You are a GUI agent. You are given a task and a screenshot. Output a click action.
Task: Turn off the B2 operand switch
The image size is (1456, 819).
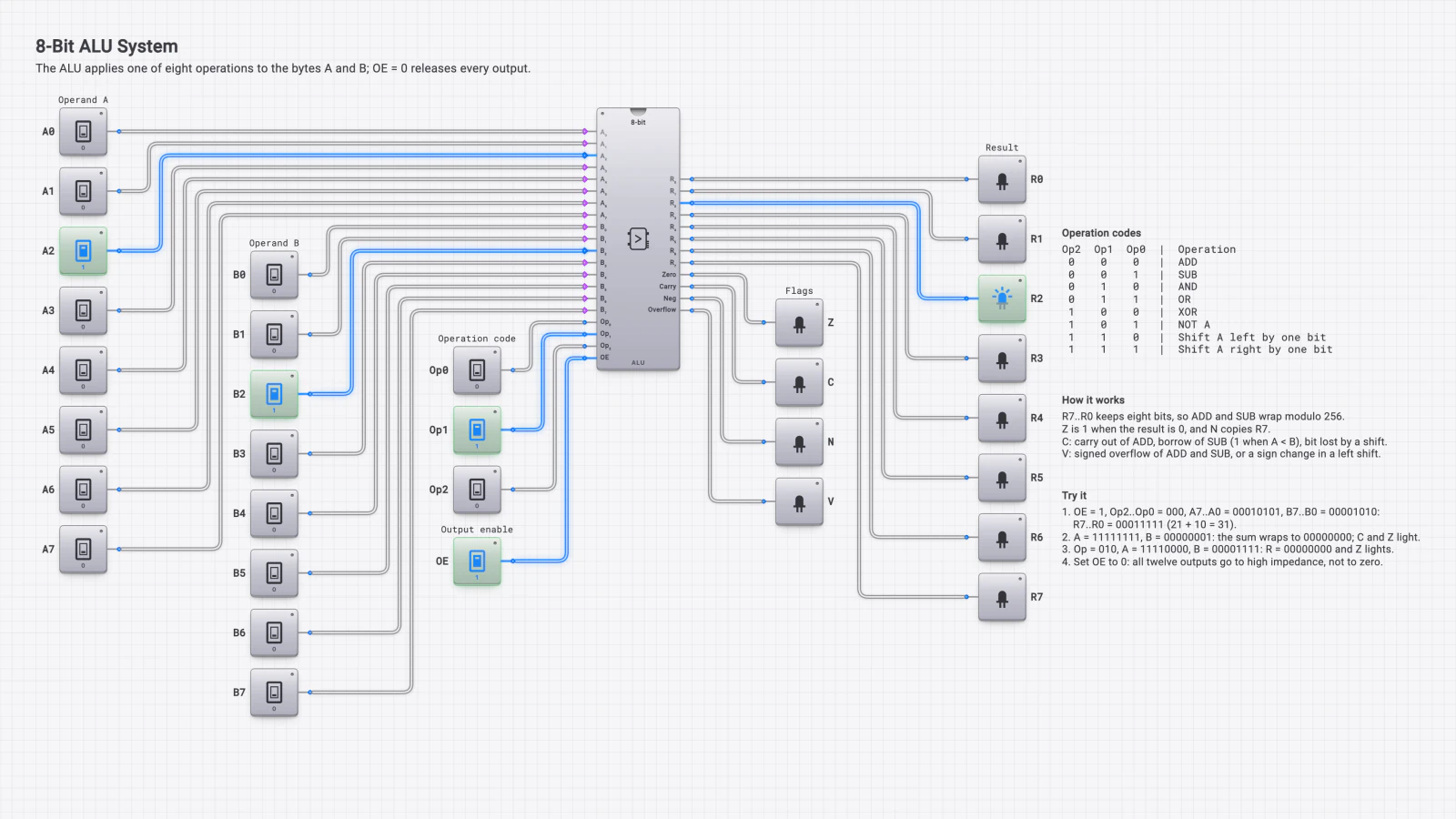pyautogui.click(x=274, y=394)
